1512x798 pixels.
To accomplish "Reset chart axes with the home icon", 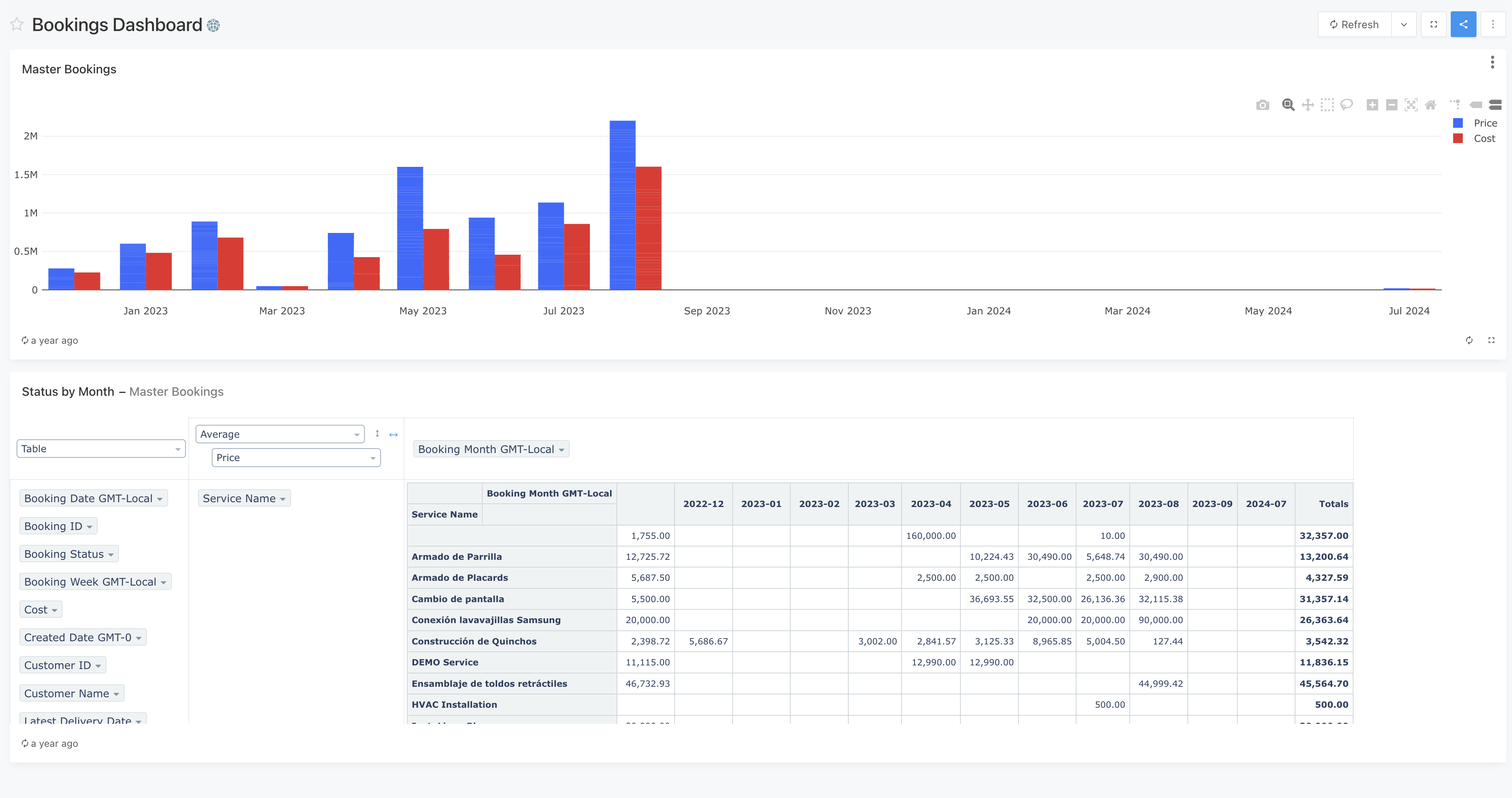I will coord(1431,104).
